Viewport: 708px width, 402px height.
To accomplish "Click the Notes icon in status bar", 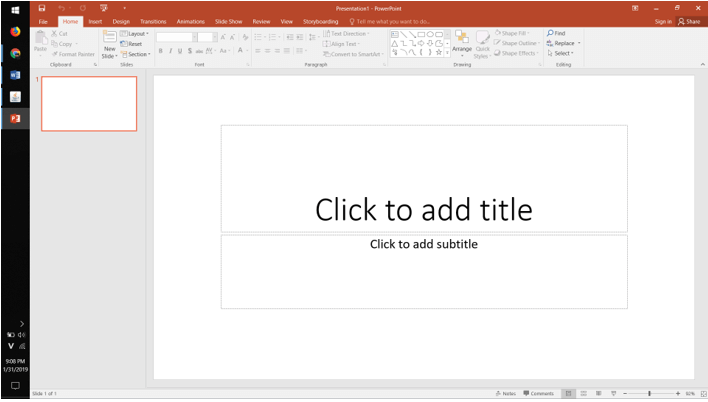I will coord(506,393).
